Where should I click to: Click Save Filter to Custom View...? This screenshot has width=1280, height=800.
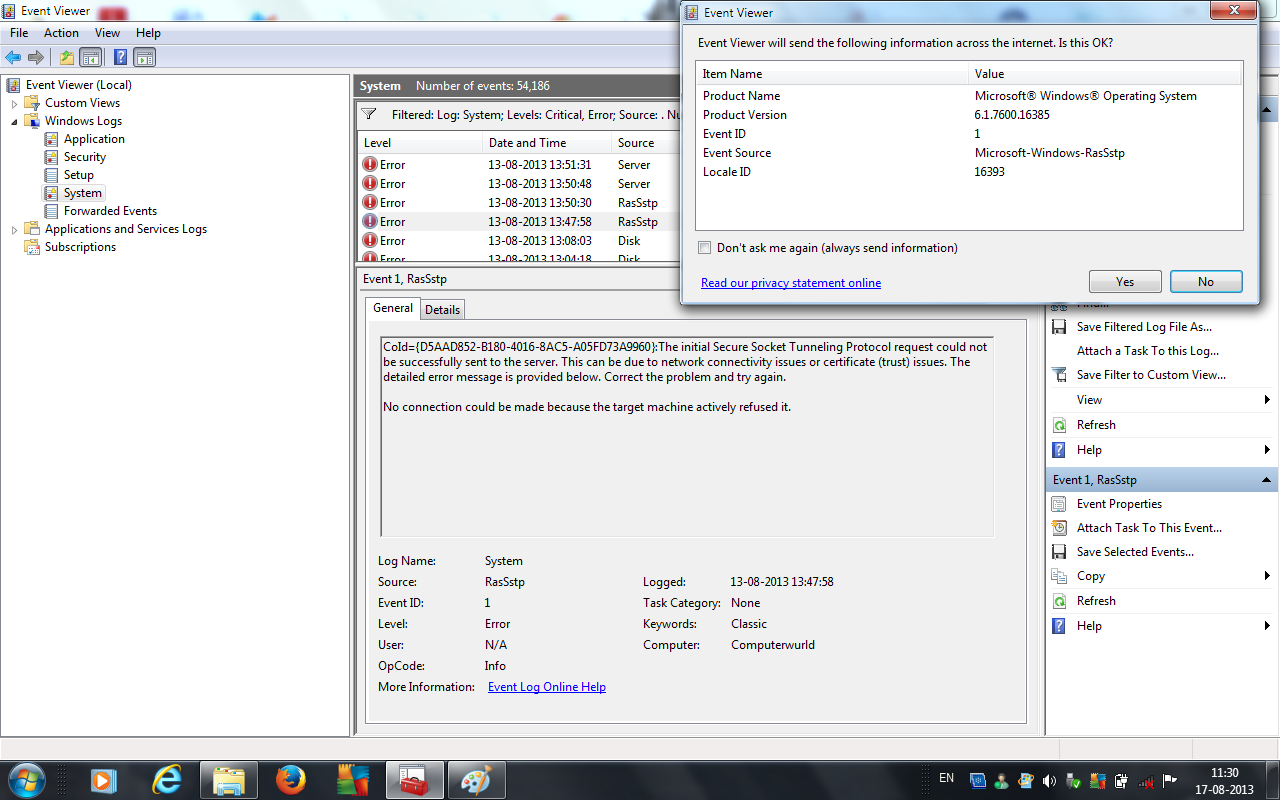1152,375
